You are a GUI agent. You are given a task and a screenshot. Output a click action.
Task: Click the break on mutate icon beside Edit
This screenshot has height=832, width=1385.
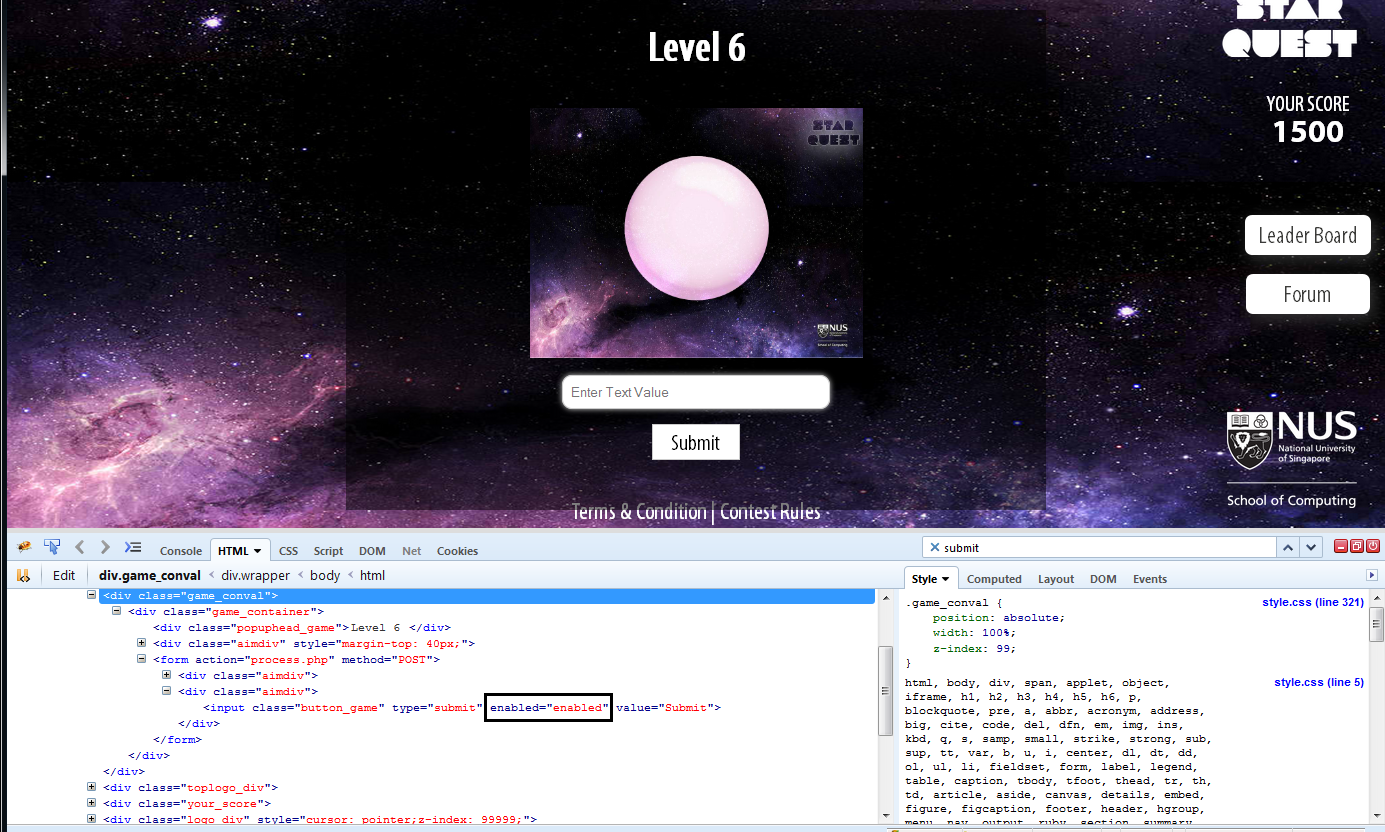click(x=23, y=575)
